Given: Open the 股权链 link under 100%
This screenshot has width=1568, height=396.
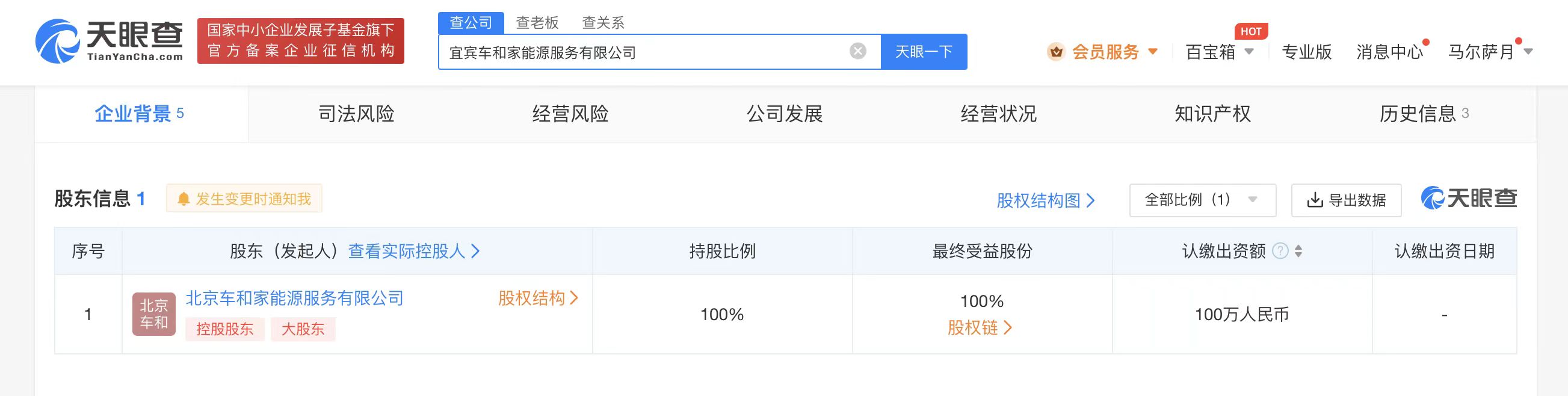Looking at the screenshot, I should tap(980, 328).
